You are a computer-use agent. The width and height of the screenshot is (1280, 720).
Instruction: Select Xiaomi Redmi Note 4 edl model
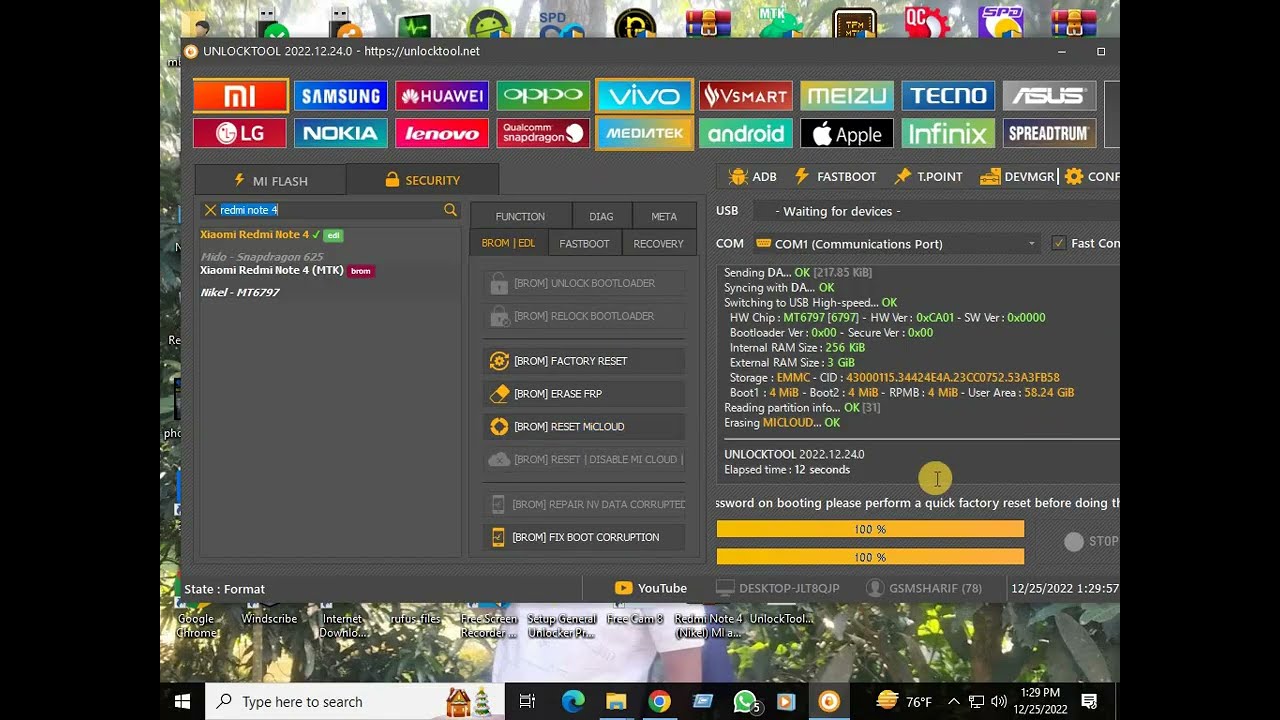(x=271, y=235)
